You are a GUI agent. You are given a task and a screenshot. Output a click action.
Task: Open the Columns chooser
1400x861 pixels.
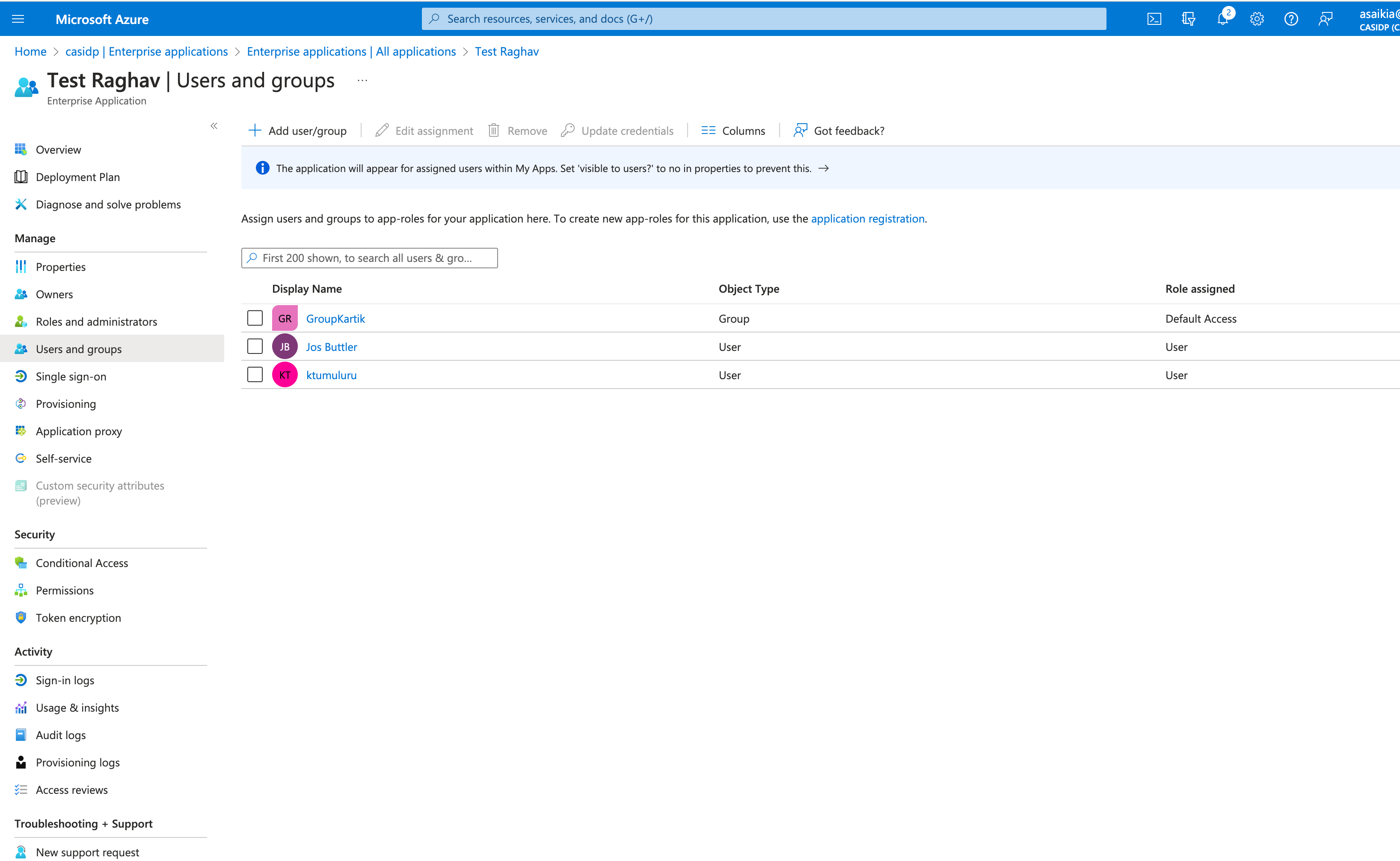coord(733,131)
